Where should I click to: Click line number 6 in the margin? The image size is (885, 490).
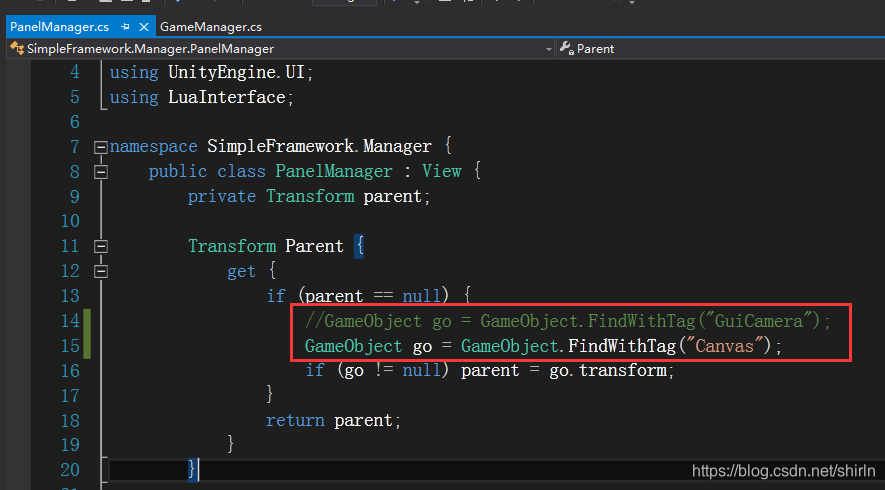pyautogui.click(x=75, y=122)
